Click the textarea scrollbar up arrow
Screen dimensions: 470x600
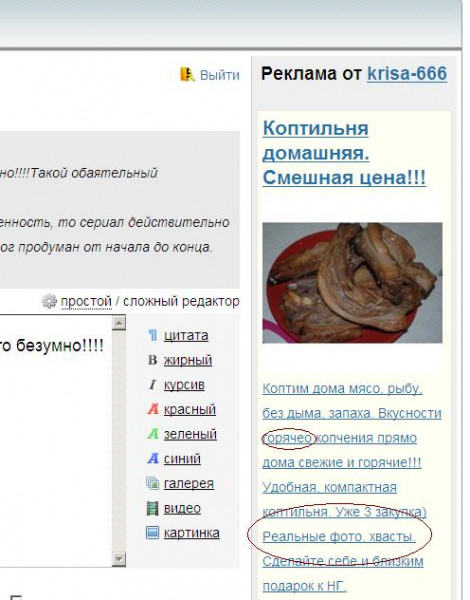(x=119, y=323)
